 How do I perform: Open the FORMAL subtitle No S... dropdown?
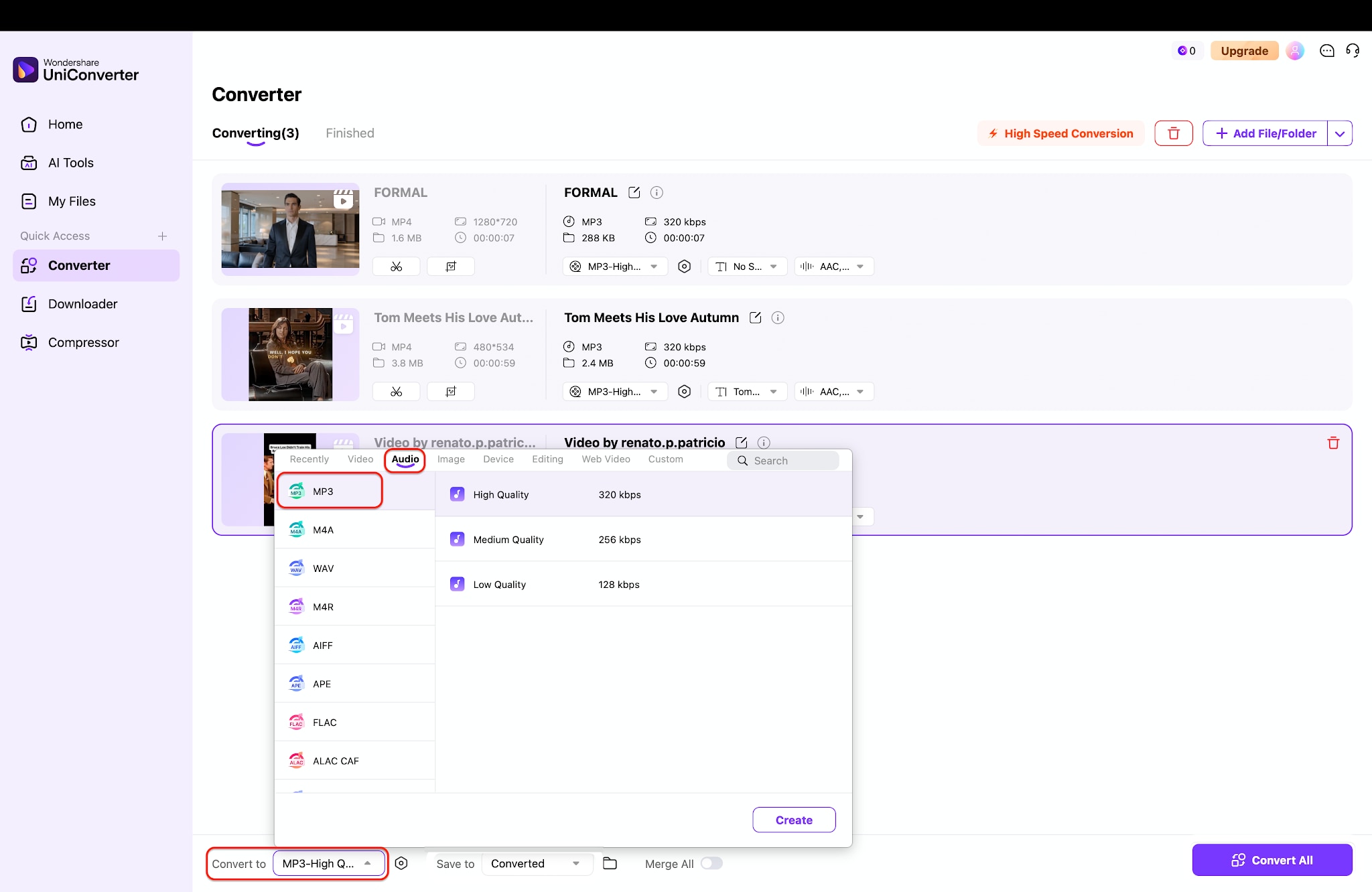point(748,267)
